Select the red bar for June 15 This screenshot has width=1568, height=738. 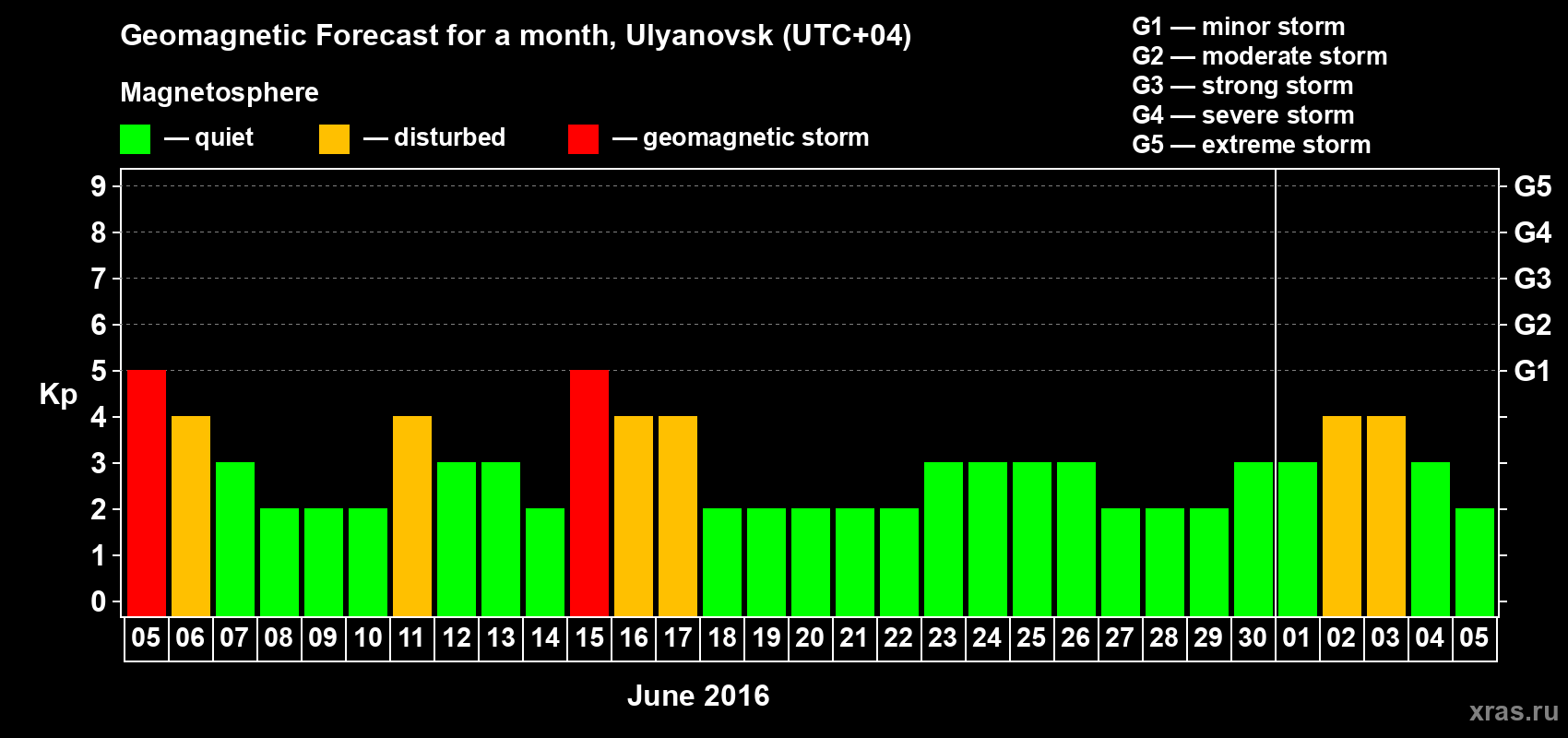tap(589, 493)
